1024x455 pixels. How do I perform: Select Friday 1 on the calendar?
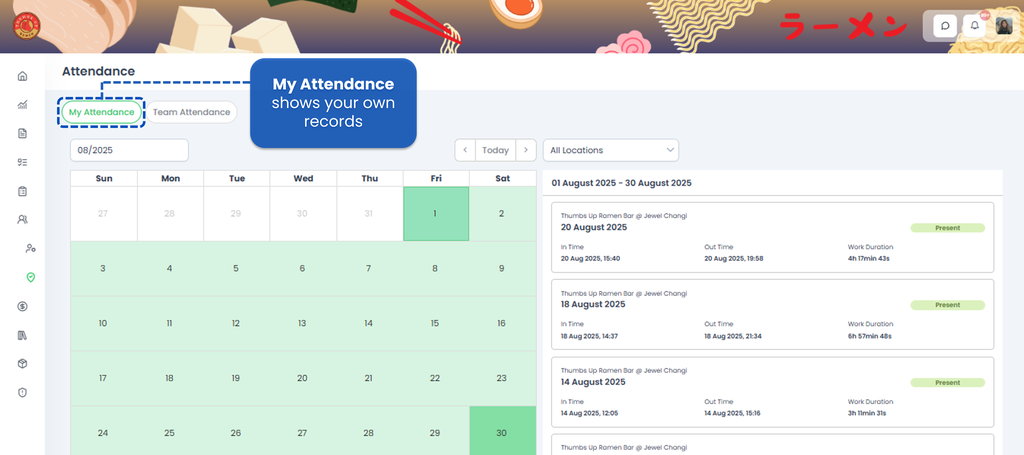pos(435,214)
